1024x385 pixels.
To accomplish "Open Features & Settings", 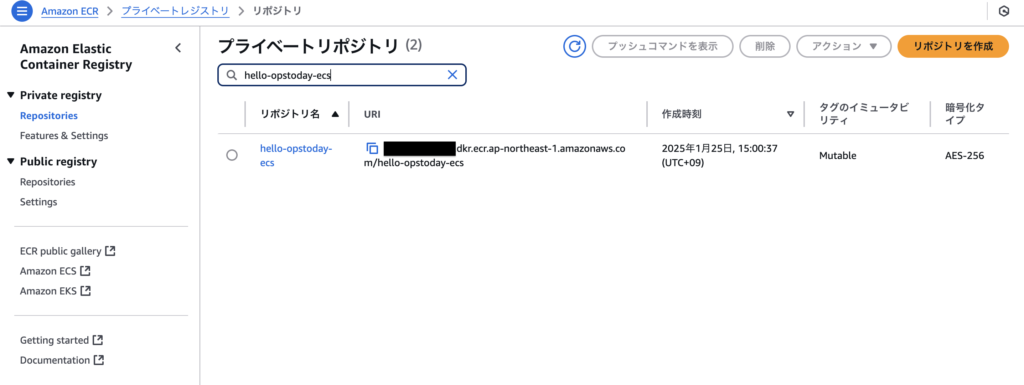I will pos(64,136).
